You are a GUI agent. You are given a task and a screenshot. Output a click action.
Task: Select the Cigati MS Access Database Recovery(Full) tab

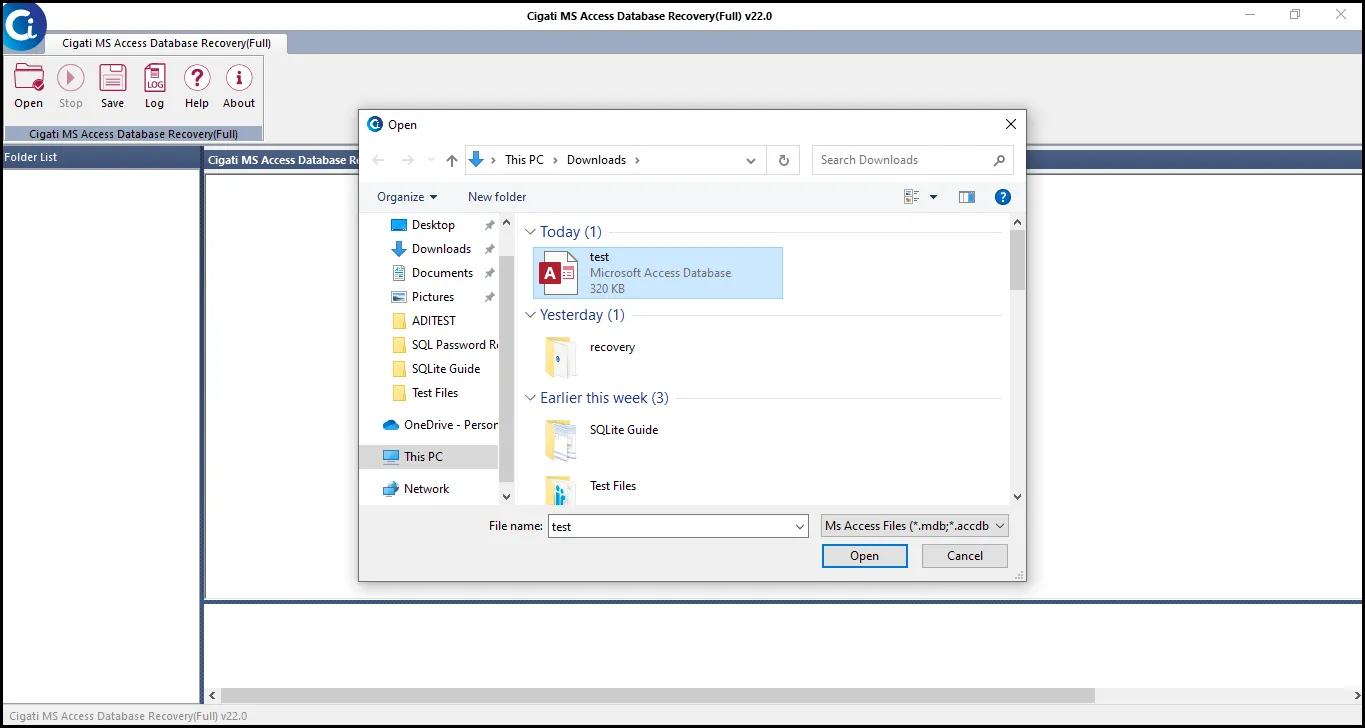point(167,43)
